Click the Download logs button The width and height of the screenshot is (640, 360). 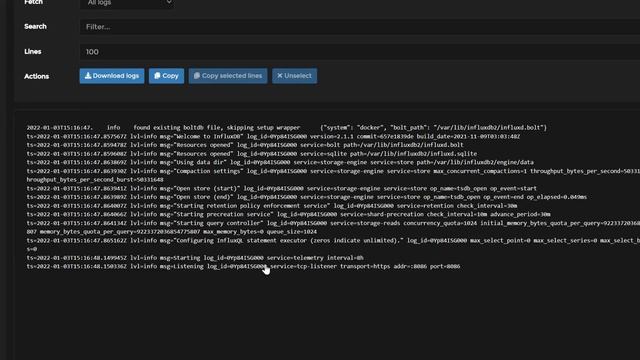[x=112, y=76]
